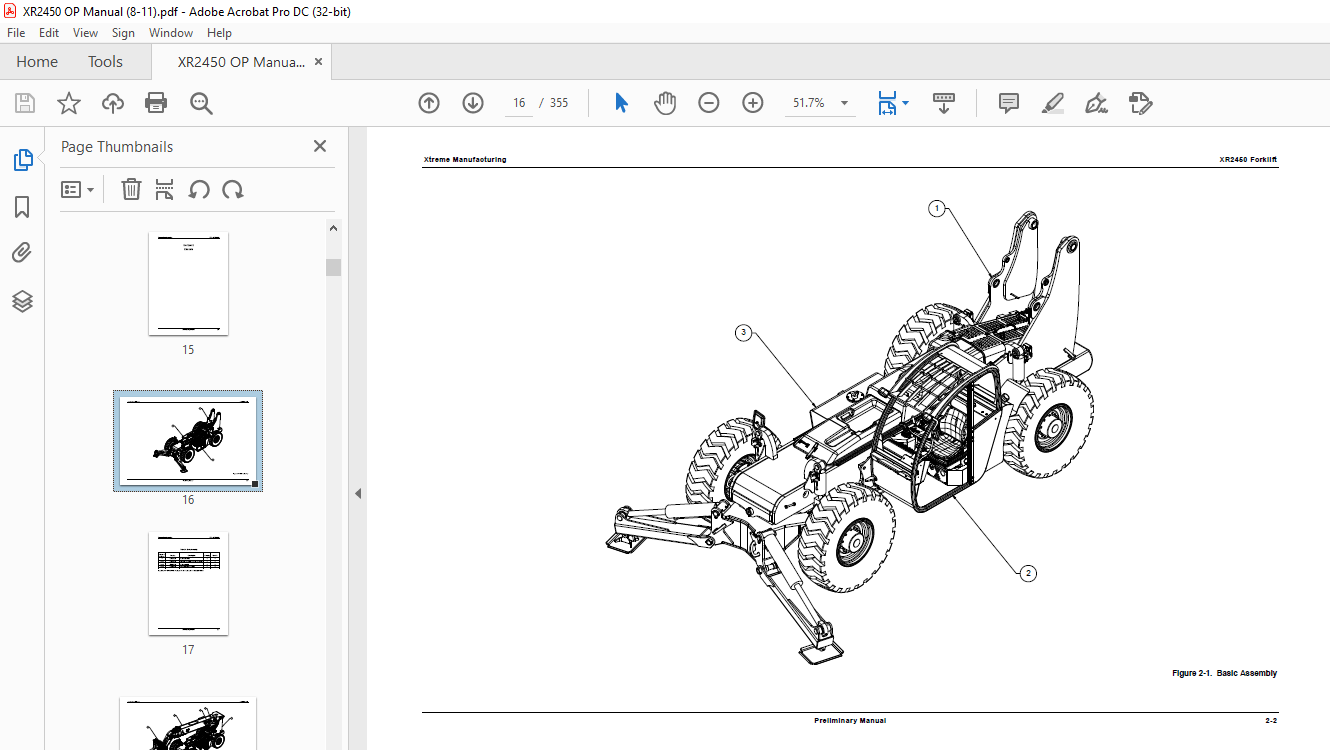
Task: Switch to the Home tab
Action: pos(37,62)
